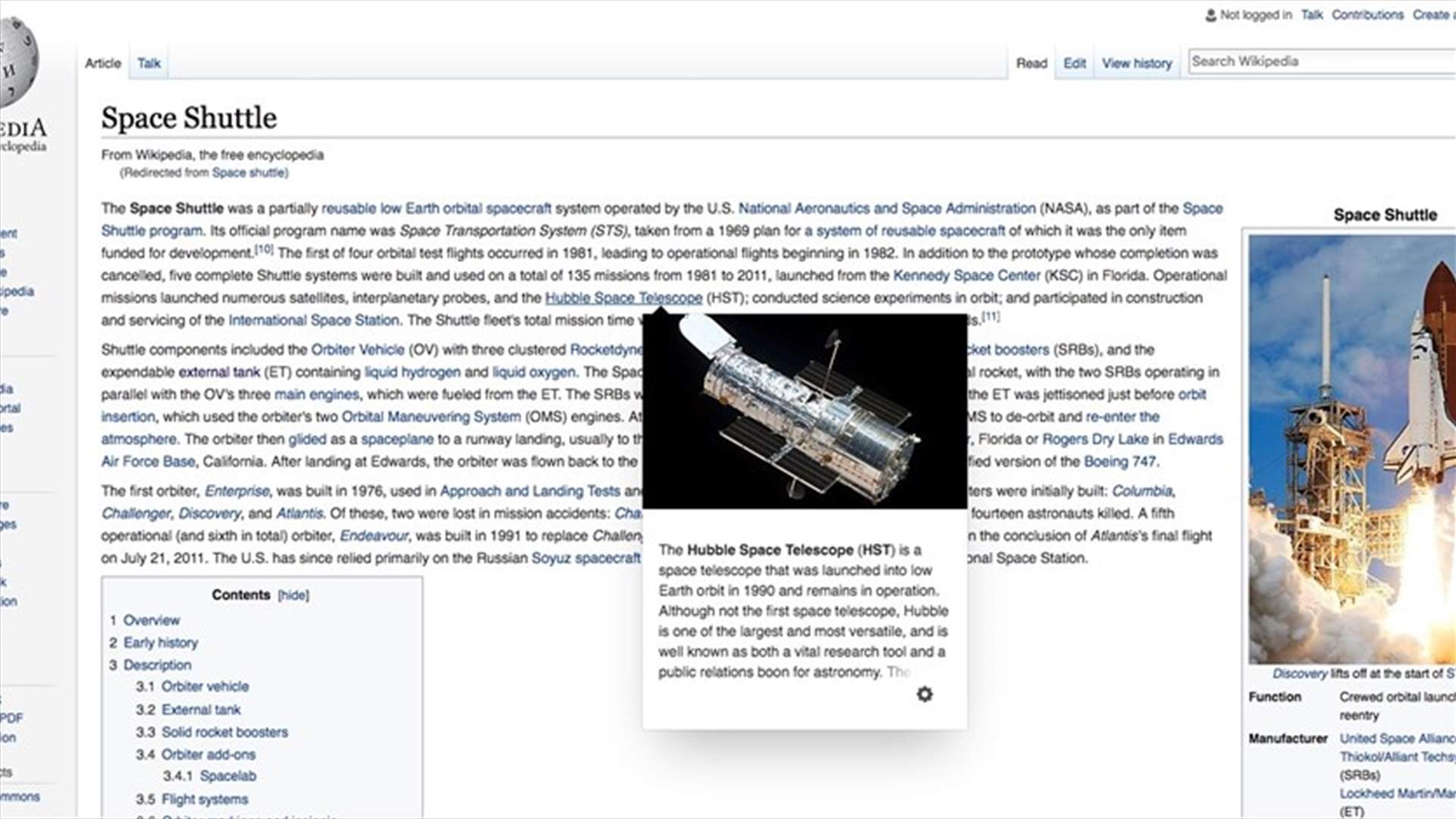Select the Read tab
Screen dimensions: 1456x819
point(1031,63)
